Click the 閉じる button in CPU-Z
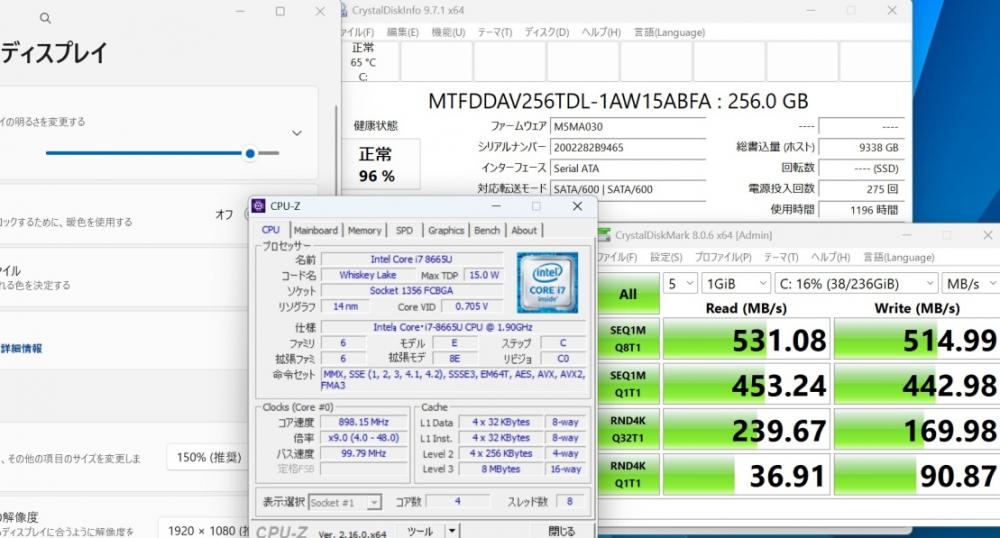Screen dimensions: 1000x538 coord(562,530)
